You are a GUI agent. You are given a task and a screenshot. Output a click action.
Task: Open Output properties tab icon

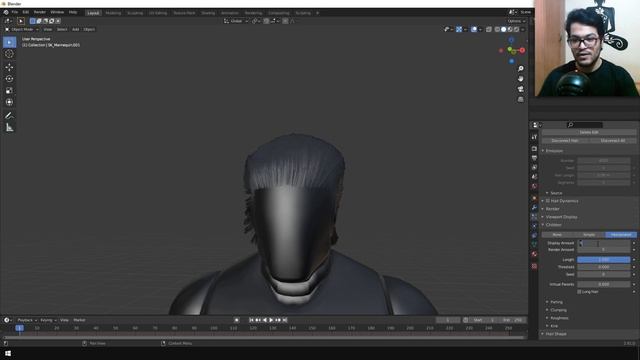coord(534,158)
